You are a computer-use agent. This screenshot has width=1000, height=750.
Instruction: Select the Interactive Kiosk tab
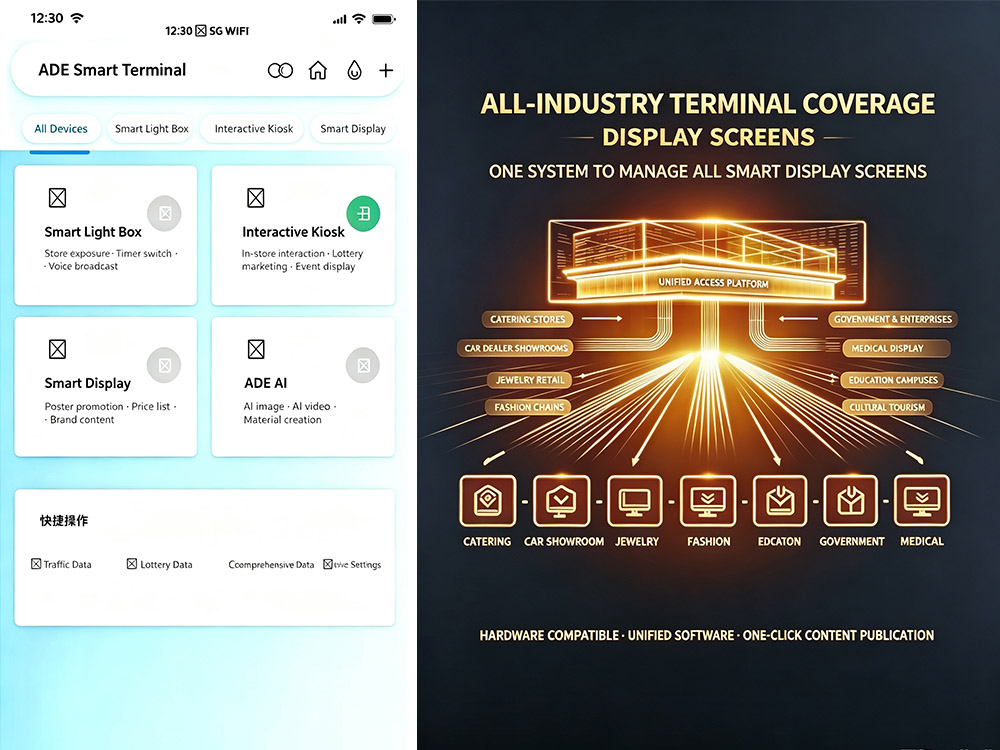(x=253, y=129)
